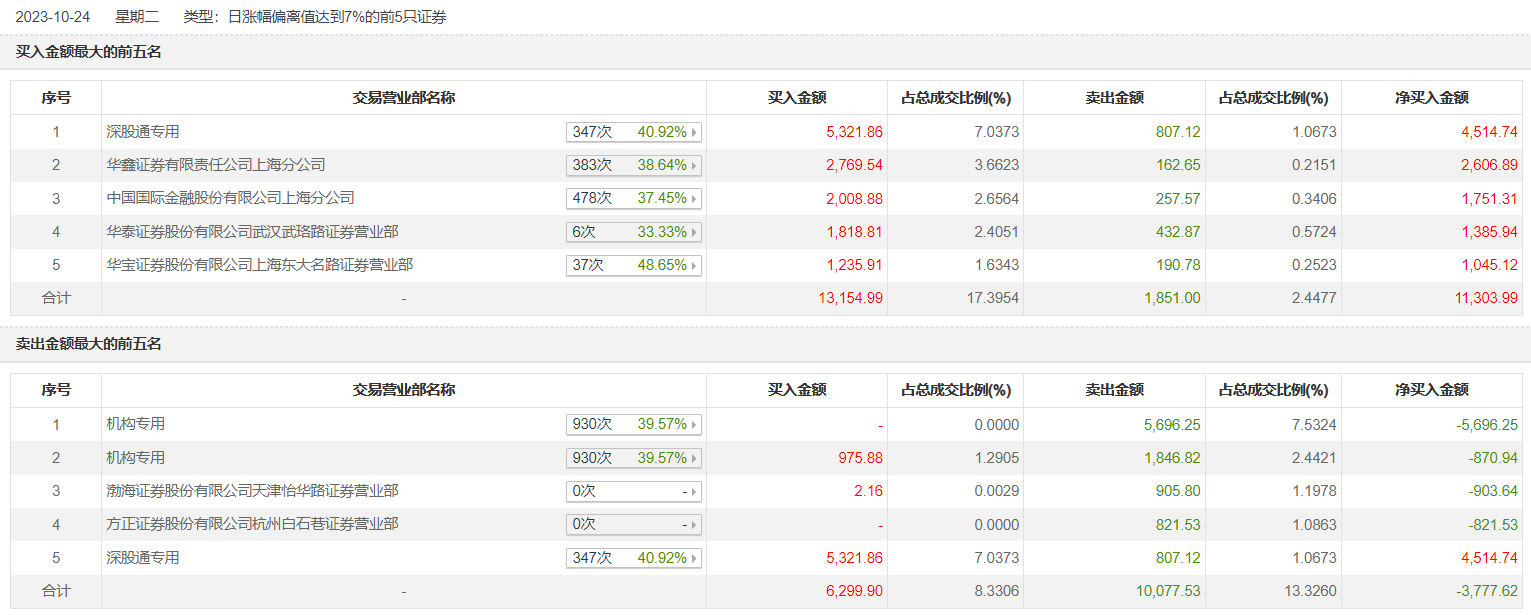Click the 卖出金额最大的前五名 section header
The image size is (1531, 615).
[88, 344]
